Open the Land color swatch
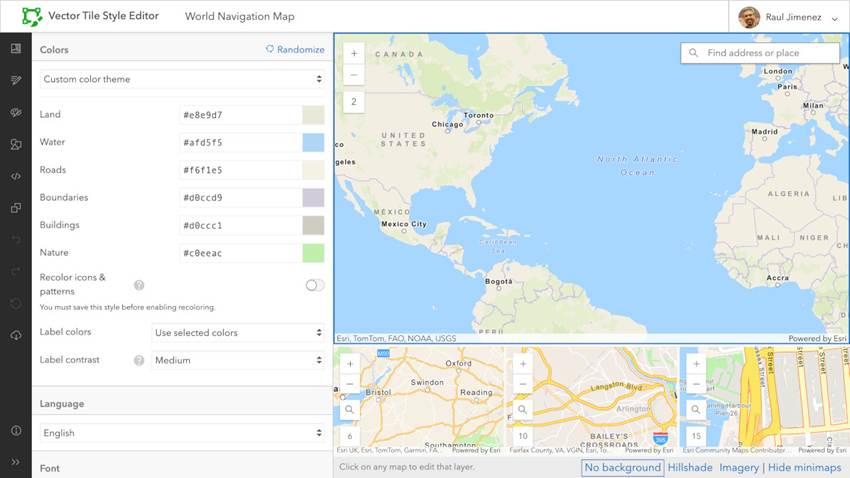 click(x=313, y=115)
